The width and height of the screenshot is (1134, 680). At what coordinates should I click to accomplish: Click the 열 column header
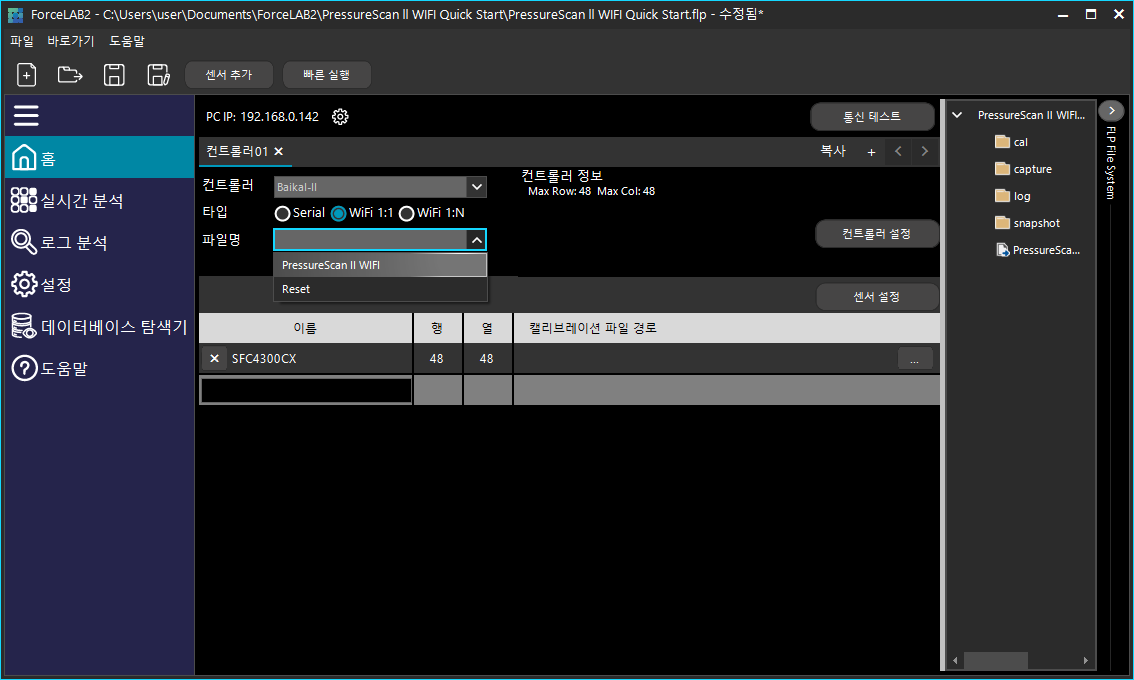point(487,328)
